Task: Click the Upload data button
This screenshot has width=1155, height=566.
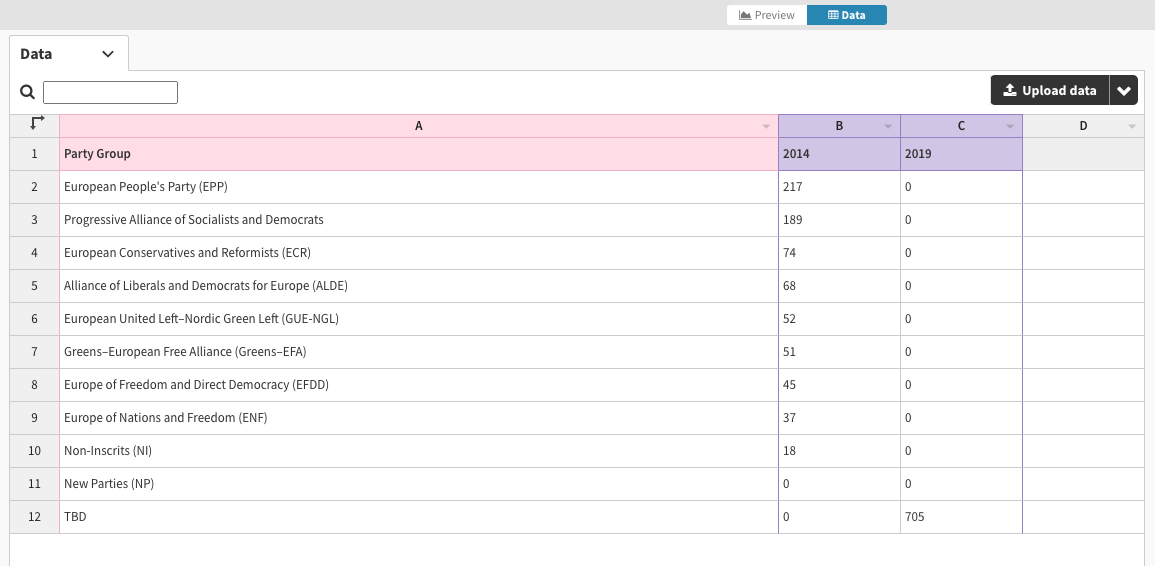Action: pyautogui.click(x=1050, y=91)
